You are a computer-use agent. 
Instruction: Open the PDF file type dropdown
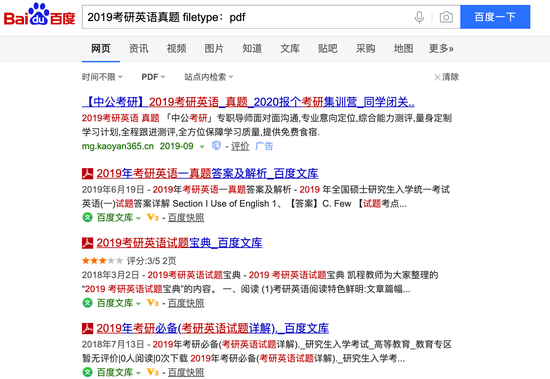153,77
